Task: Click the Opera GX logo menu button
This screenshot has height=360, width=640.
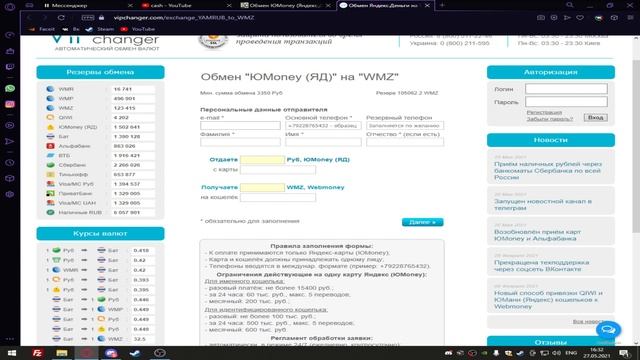Action: pyautogui.click(x=10, y=7)
